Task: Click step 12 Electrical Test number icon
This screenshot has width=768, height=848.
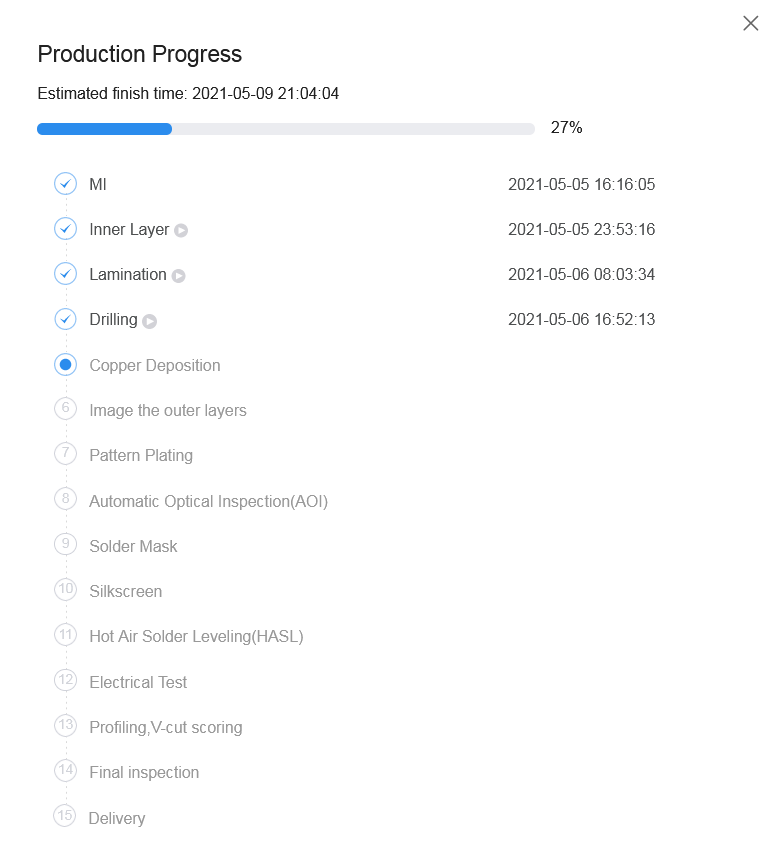Action: tap(65, 681)
